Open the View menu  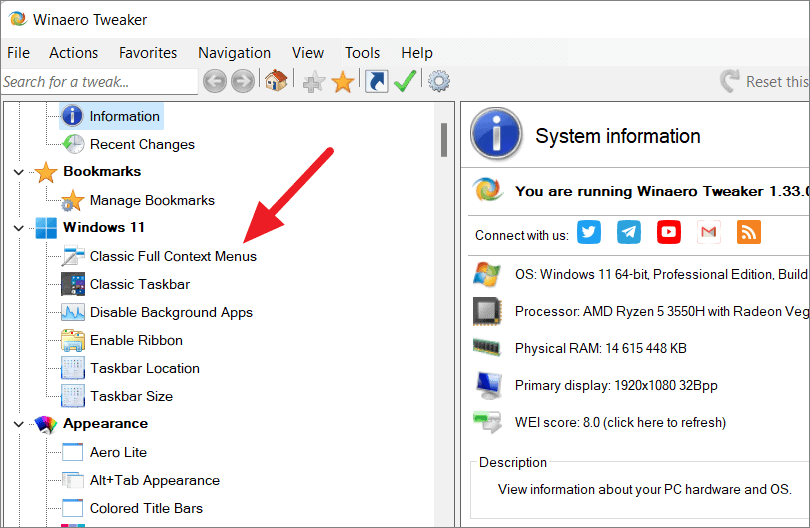click(308, 53)
